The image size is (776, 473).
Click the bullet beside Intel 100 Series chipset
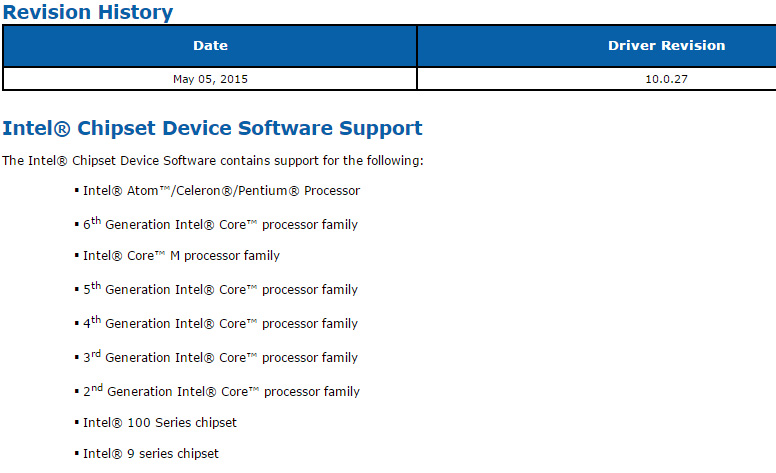coord(77,423)
